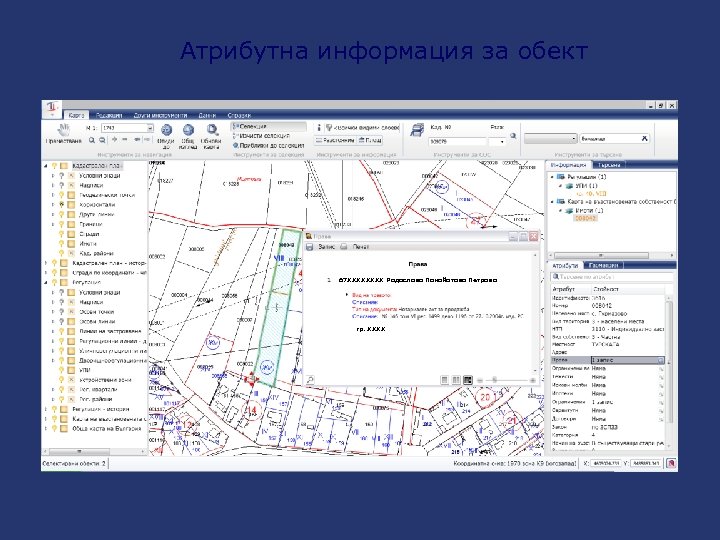Screen dimensions: 720x540
Task: Click the printer icon beside Кад. №
Action: pos(417,130)
